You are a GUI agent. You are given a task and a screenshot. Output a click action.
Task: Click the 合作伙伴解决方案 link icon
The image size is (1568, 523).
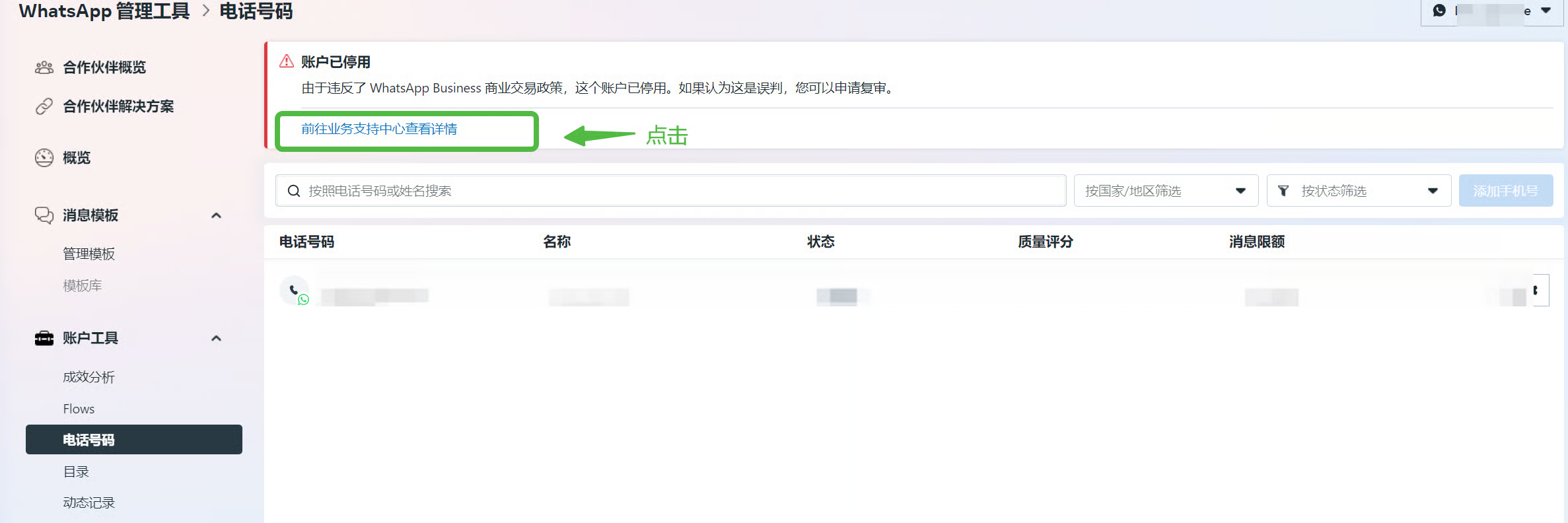tap(44, 106)
